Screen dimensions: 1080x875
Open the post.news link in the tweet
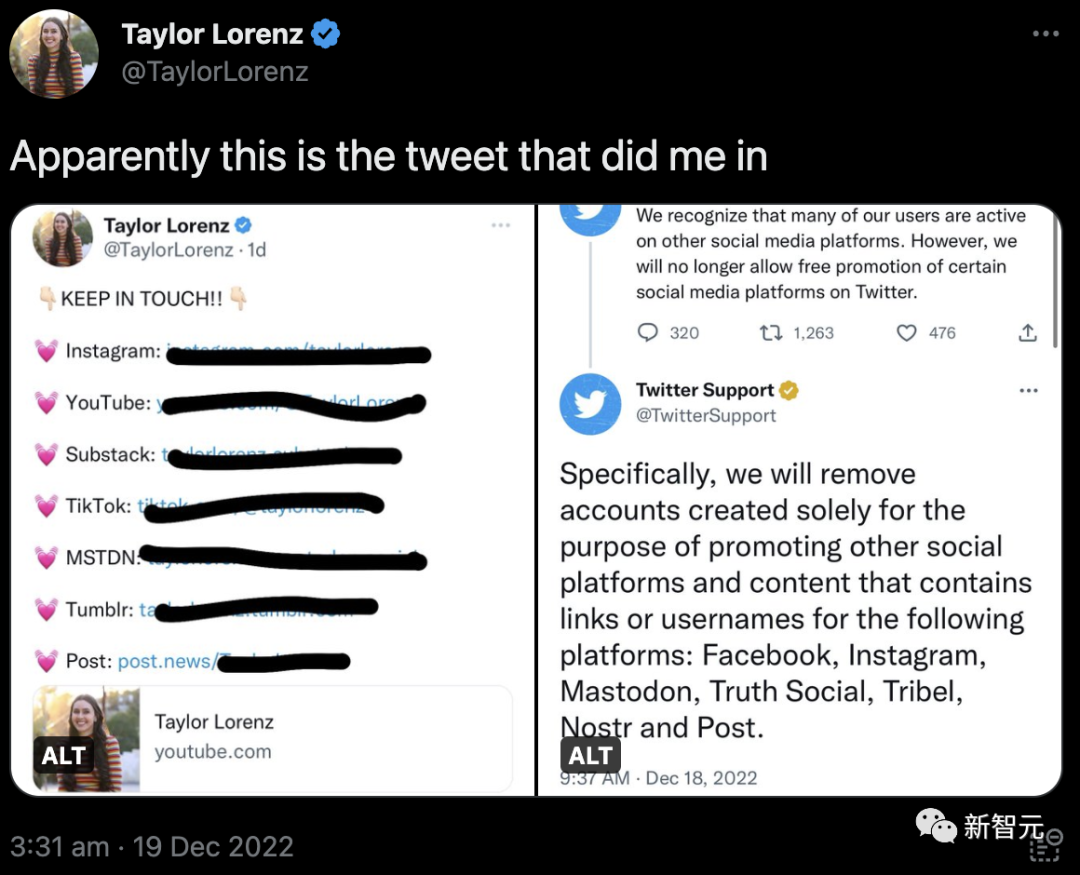click(x=164, y=661)
